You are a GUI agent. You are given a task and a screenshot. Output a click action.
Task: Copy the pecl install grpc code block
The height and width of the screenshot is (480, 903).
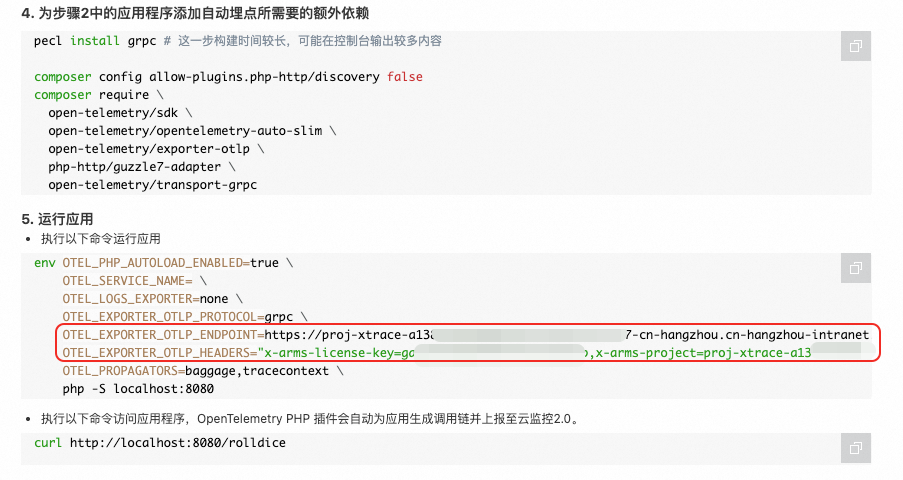tap(856, 46)
